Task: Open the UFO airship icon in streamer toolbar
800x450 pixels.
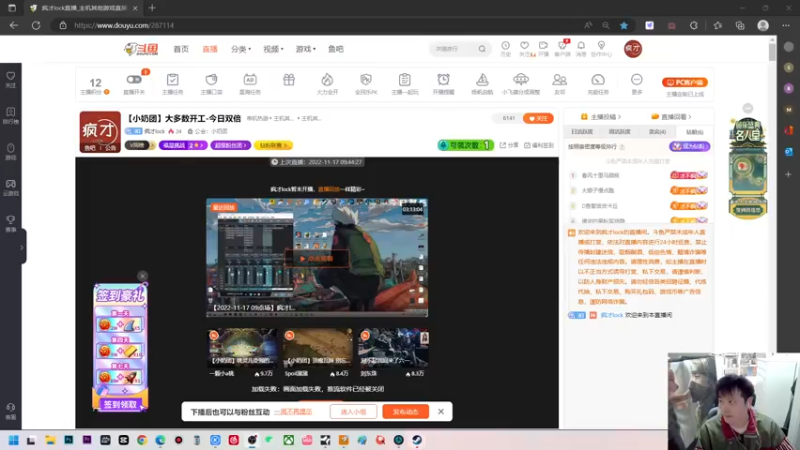Action: tap(520, 80)
